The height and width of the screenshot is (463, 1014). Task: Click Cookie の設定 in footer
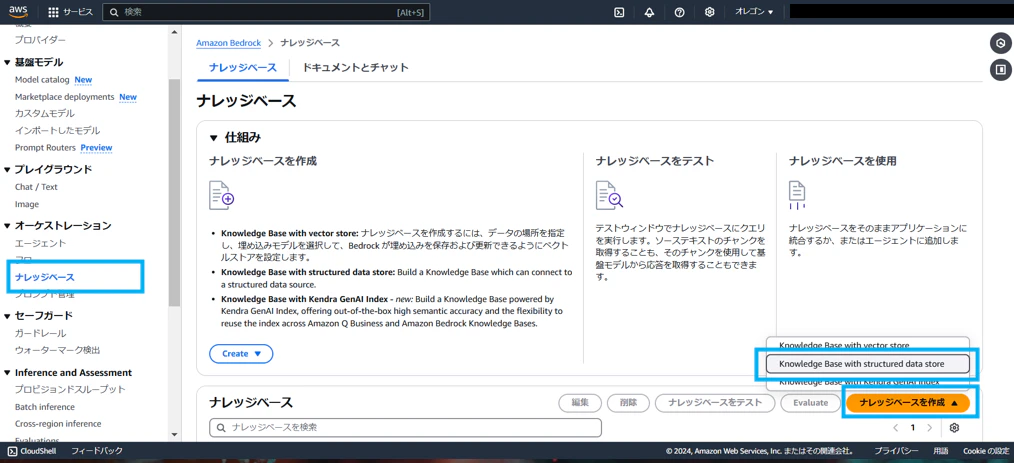[986, 451]
